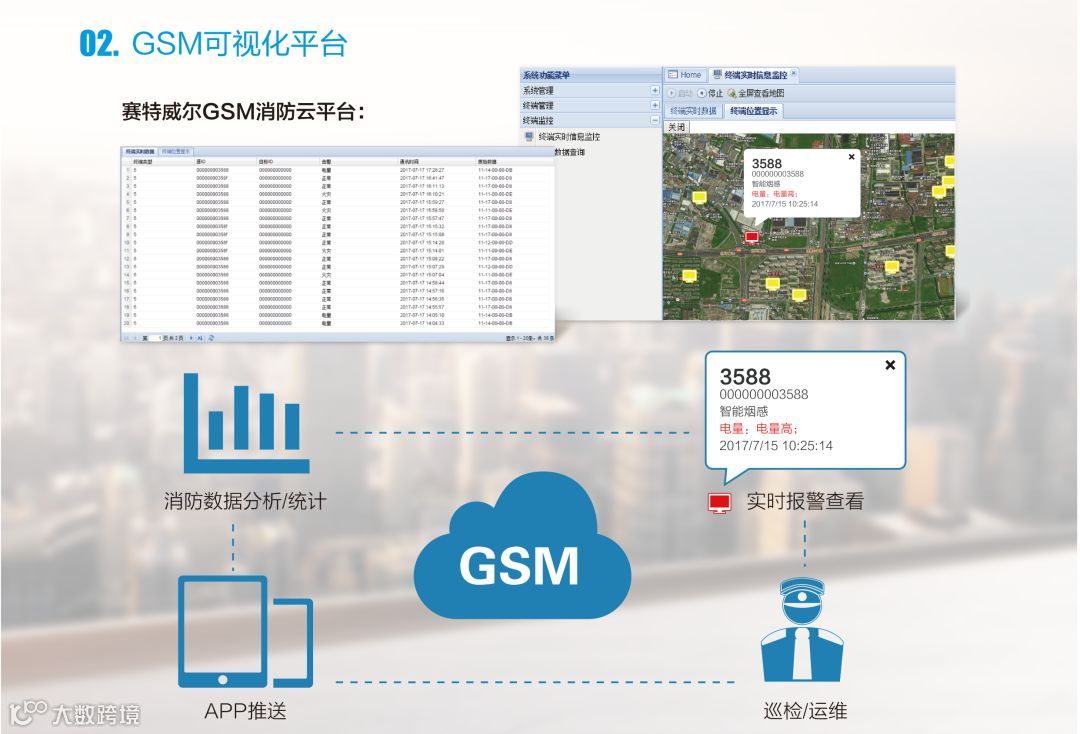
Task: Click table row with time 2017-07-17 17:28:27
Action: point(338,170)
